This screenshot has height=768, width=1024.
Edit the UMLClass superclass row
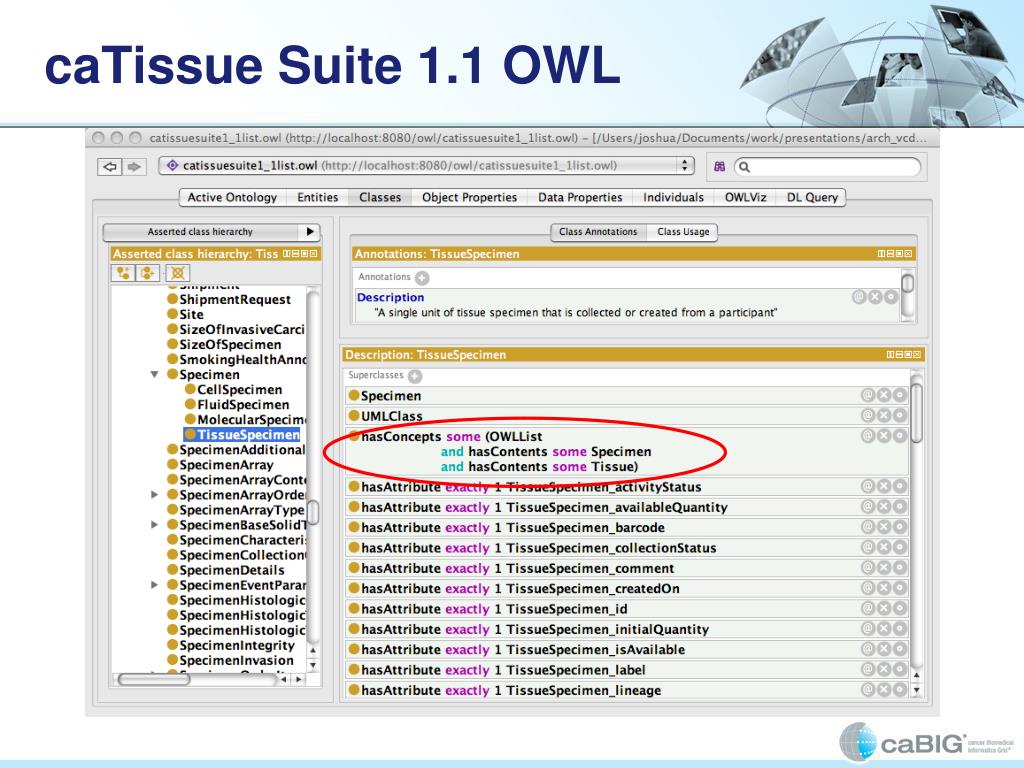[x=900, y=415]
